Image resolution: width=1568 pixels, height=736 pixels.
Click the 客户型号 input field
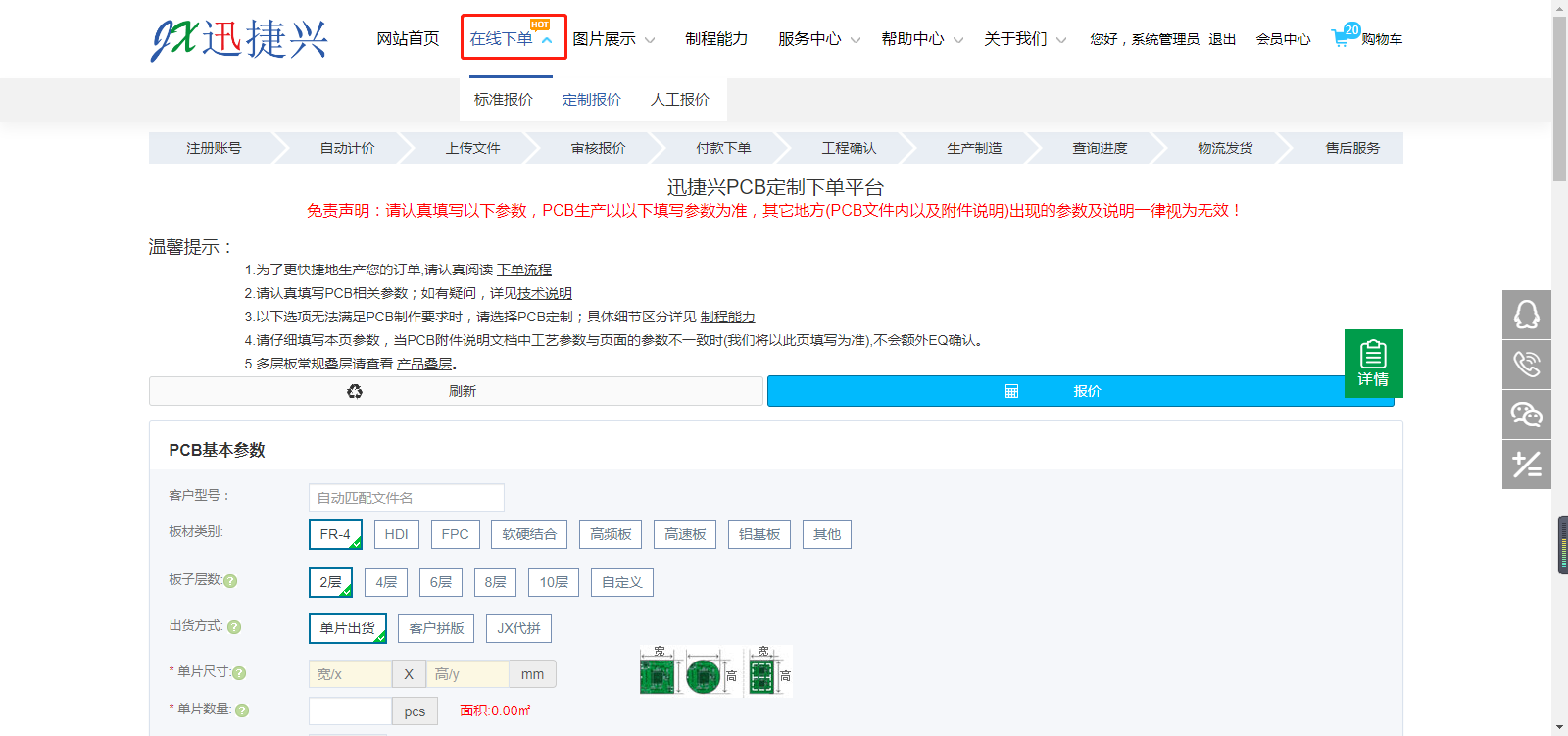coord(406,498)
